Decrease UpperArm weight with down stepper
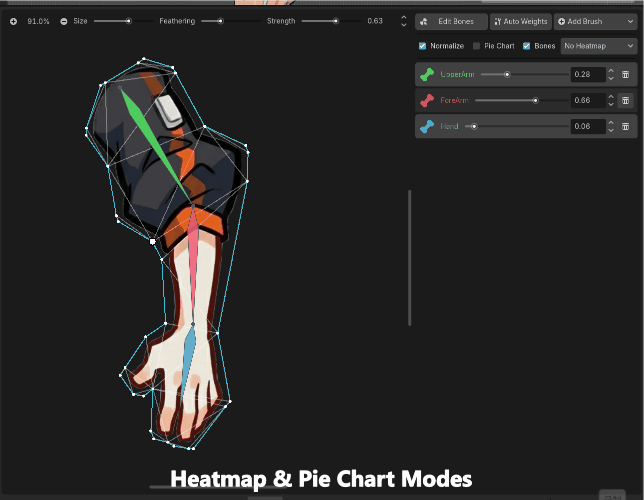Image resolution: width=644 pixels, height=500 pixels. (611, 78)
